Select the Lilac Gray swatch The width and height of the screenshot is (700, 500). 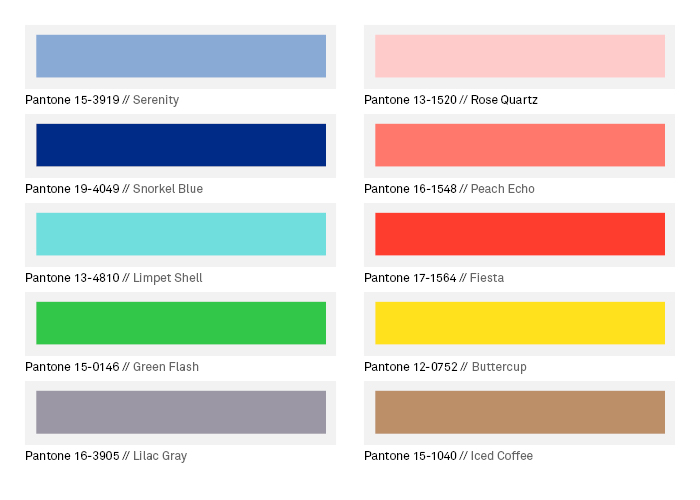pos(181,412)
